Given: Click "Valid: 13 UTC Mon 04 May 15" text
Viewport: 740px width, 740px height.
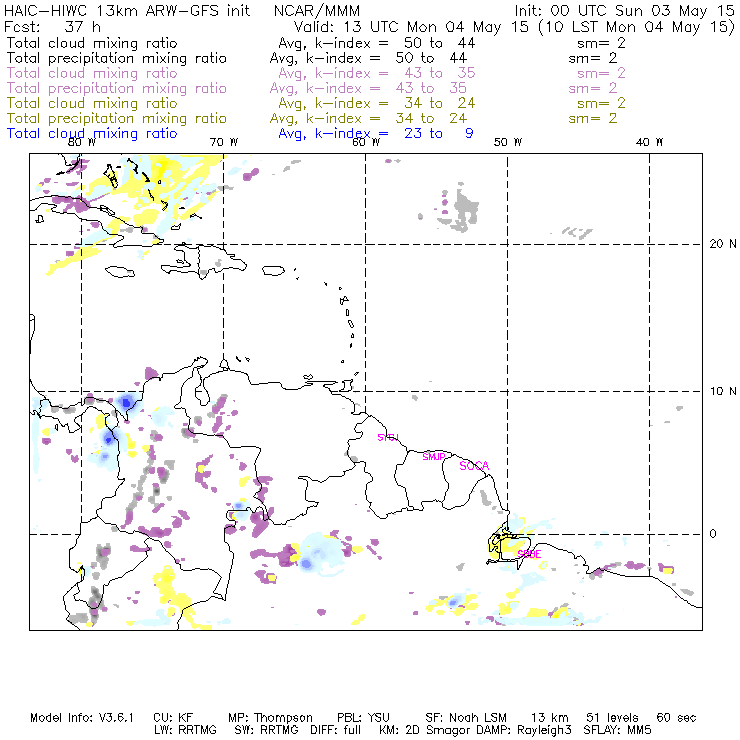Looking at the screenshot, I should [x=411, y=27].
